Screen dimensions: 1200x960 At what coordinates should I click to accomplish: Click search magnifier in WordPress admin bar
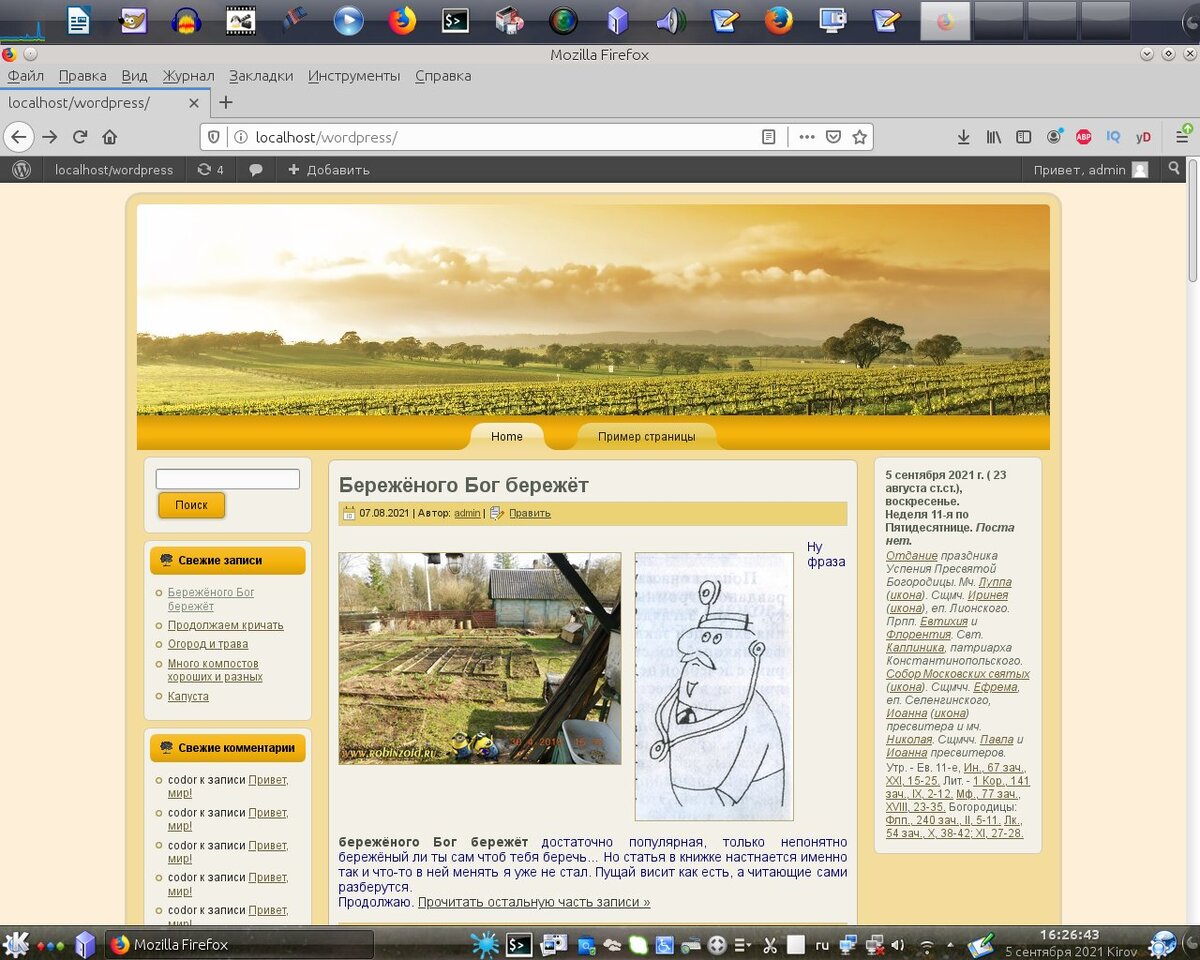pos(1175,169)
